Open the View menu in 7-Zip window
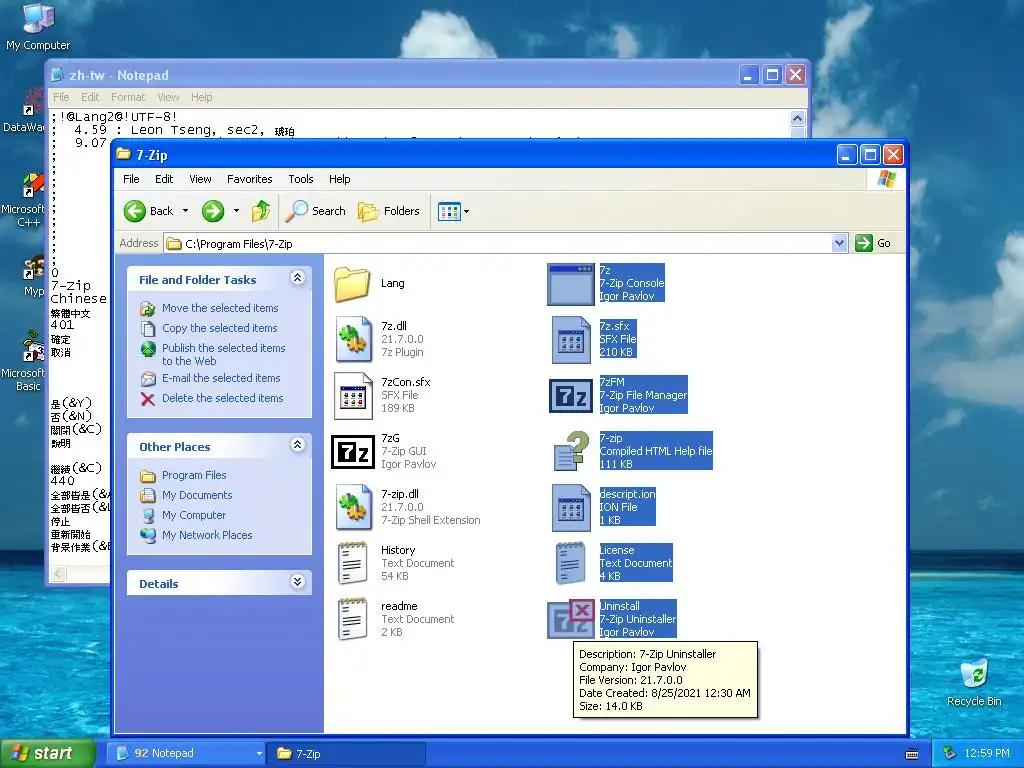This screenshot has height=768, width=1024. point(200,179)
